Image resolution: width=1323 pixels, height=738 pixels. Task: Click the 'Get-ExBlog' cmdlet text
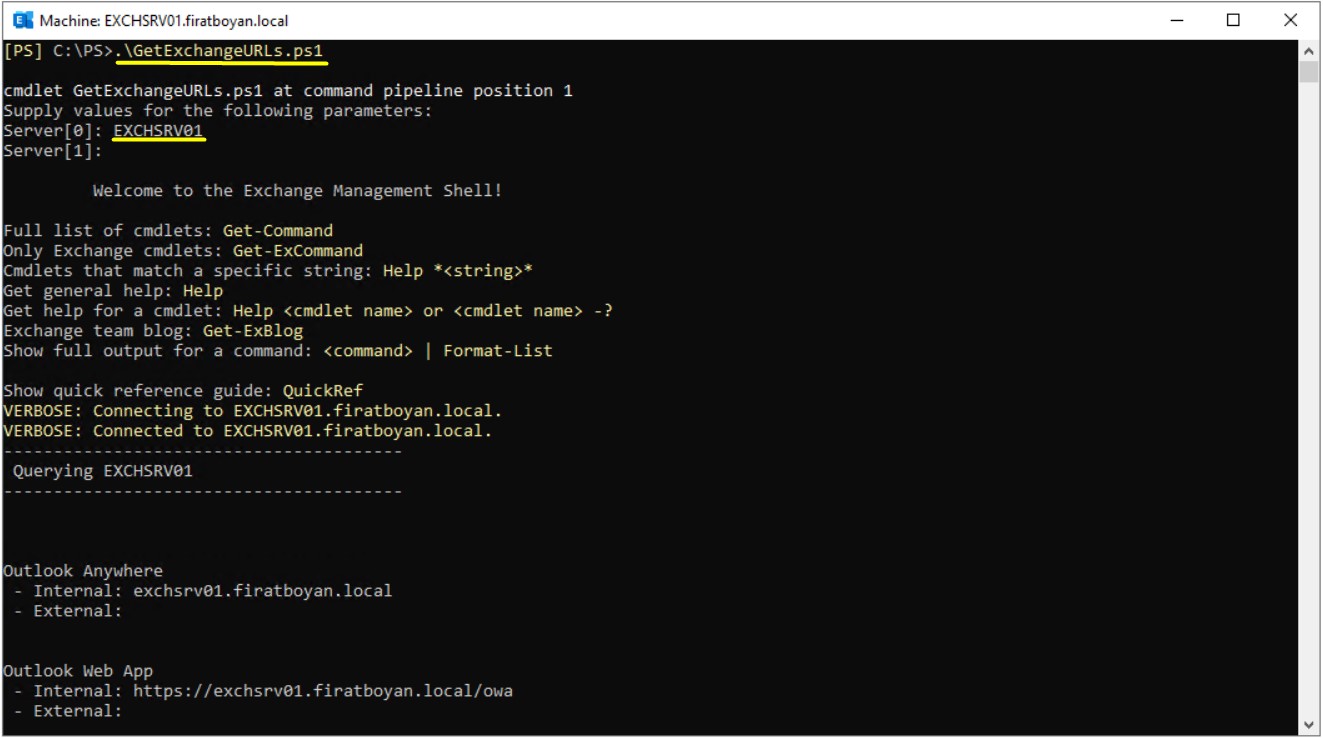point(253,331)
